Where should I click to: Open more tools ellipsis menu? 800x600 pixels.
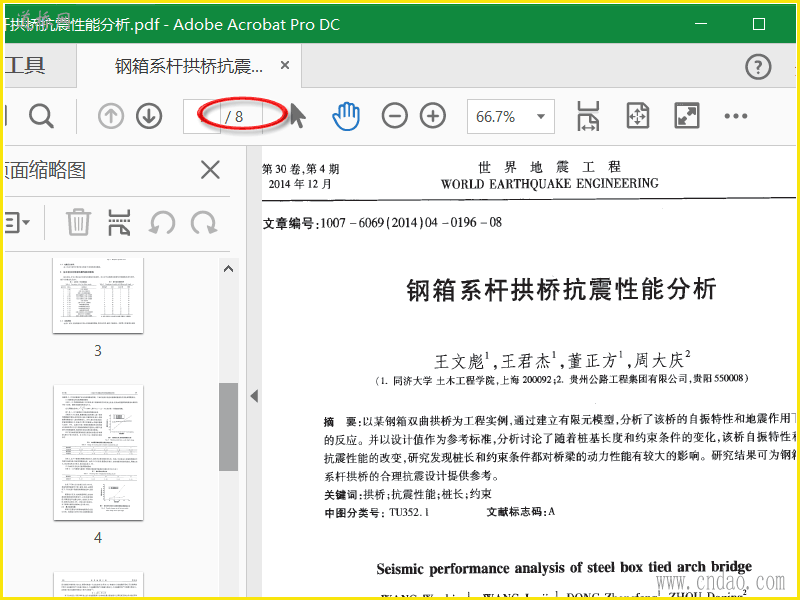[736, 116]
